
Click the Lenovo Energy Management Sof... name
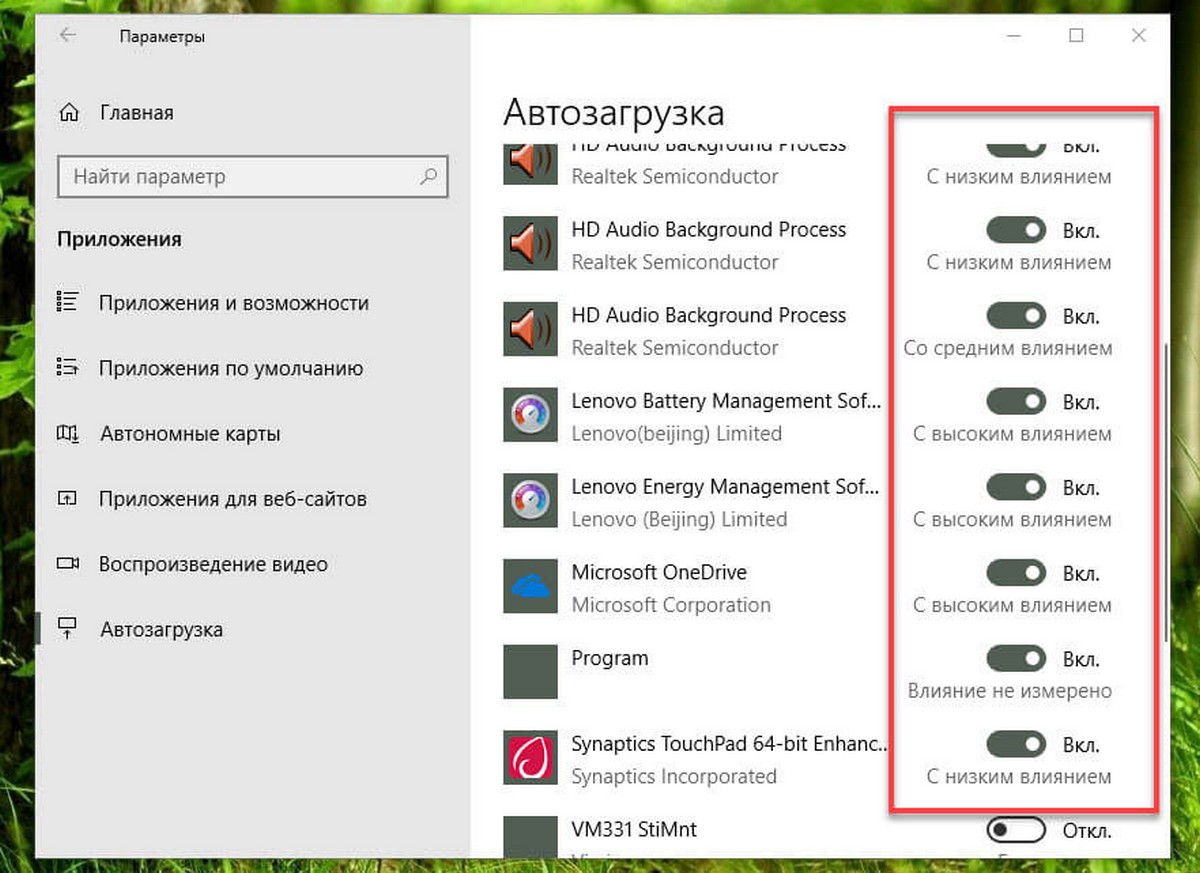pos(727,487)
